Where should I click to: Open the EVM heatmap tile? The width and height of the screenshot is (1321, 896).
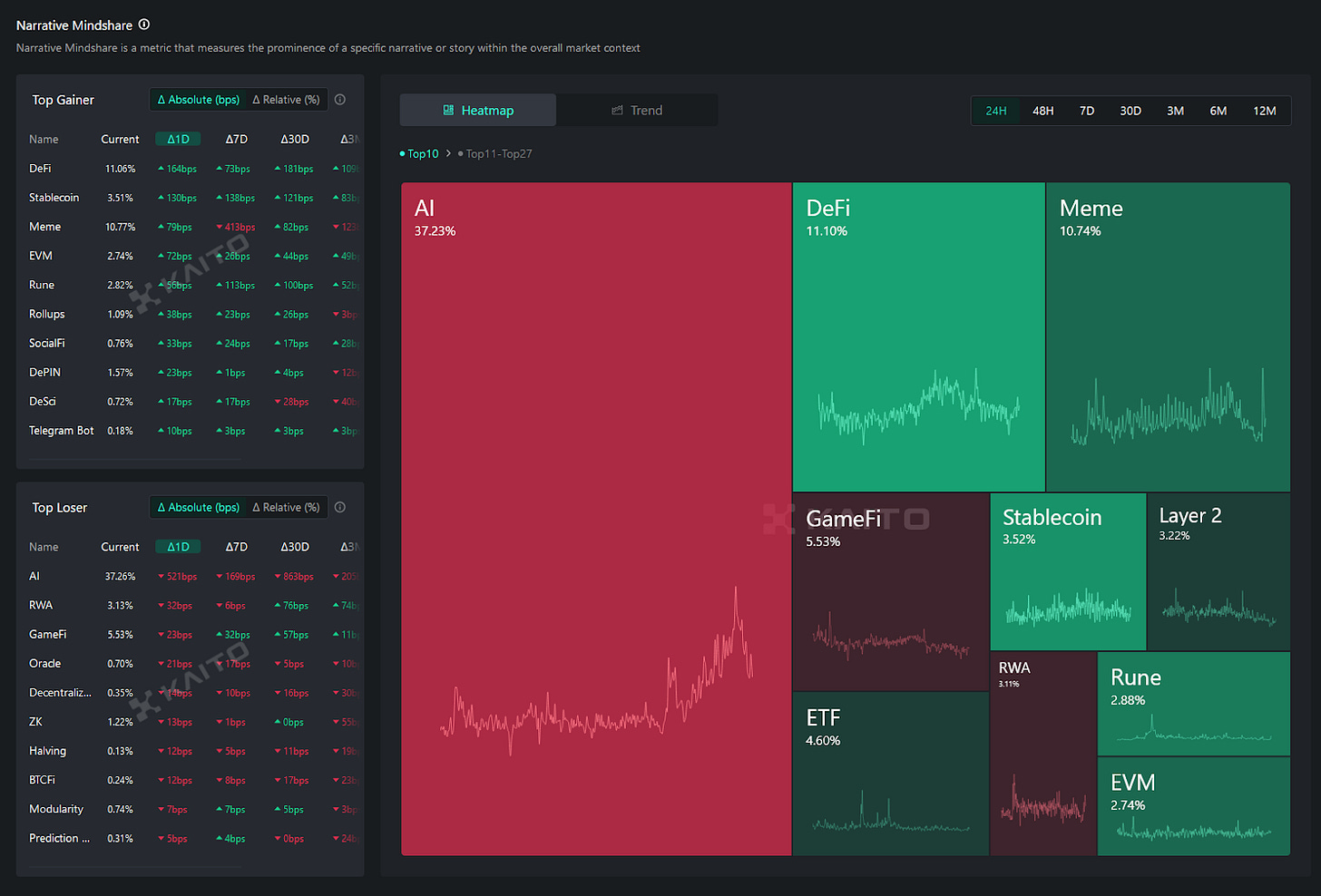(1194, 806)
